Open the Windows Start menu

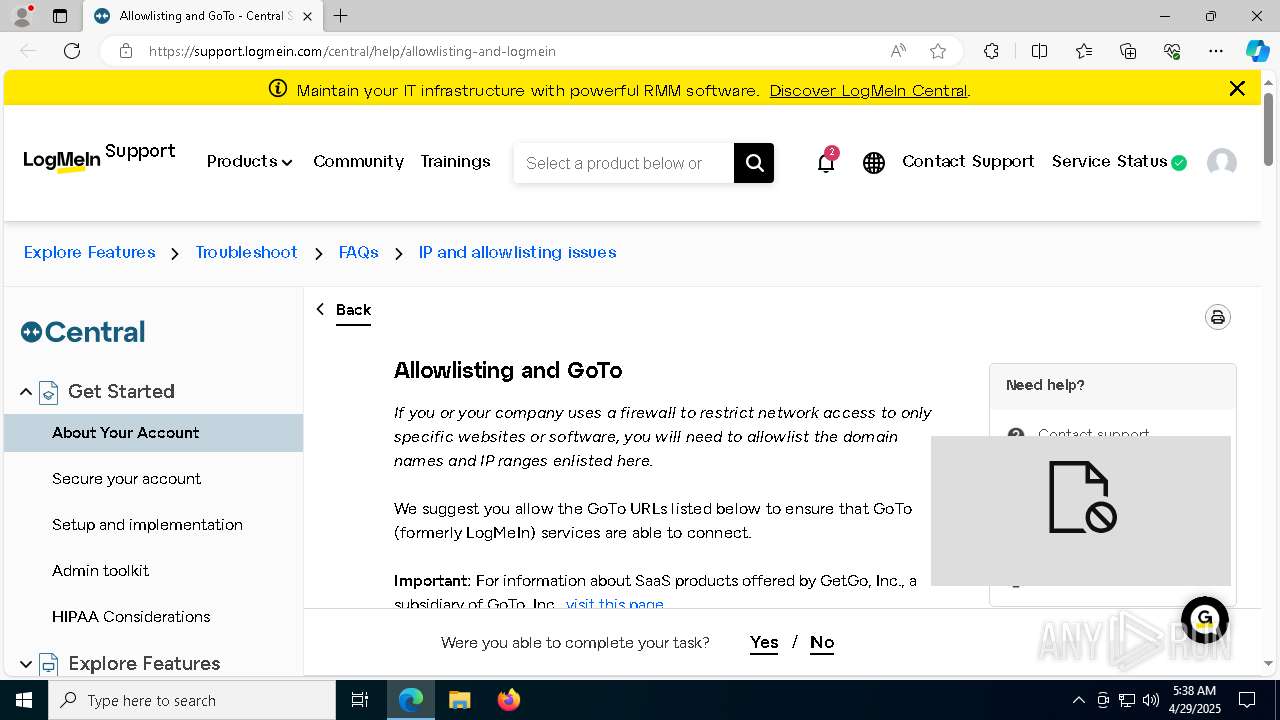24,700
